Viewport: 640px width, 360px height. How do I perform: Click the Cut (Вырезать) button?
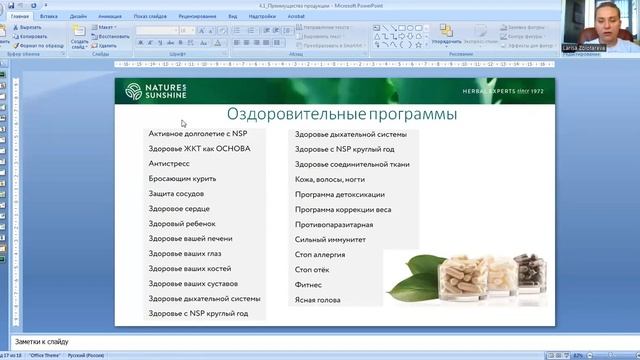pyautogui.click(x=27, y=27)
